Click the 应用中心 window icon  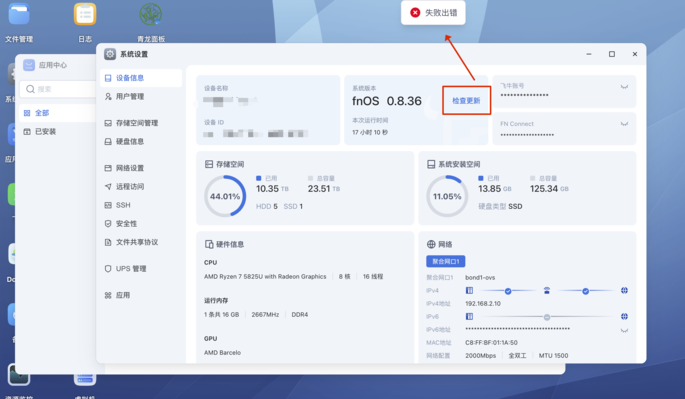pyautogui.click(x=29, y=65)
